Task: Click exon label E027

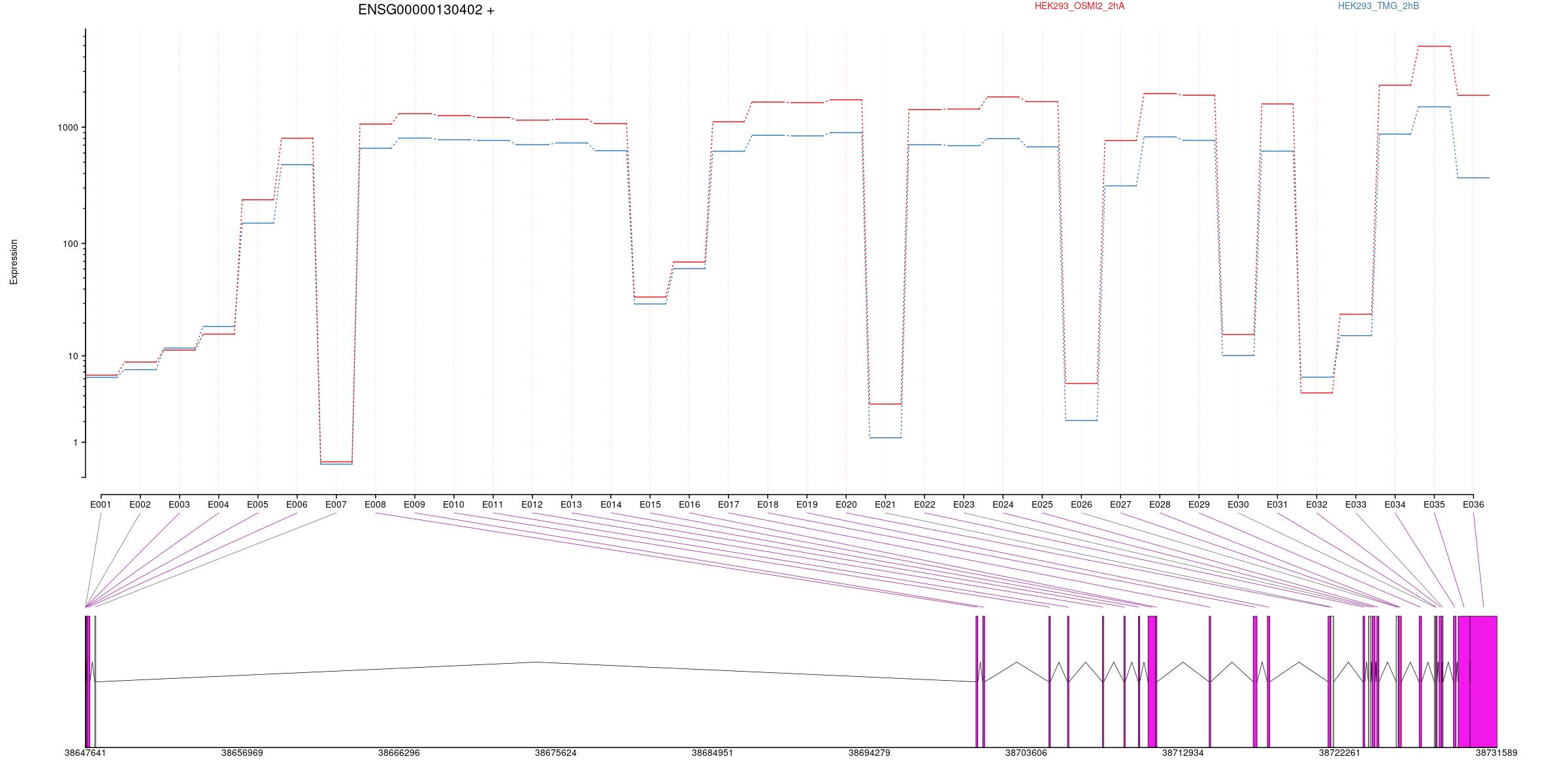Action: [1120, 504]
